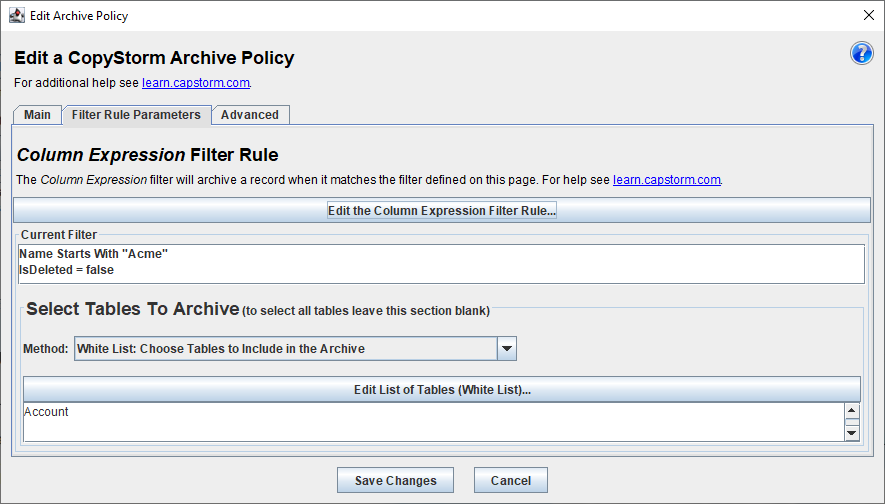Click the 'IsDeleted = false' filter line
This screenshot has height=504, width=885.
(x=67, y=270)
